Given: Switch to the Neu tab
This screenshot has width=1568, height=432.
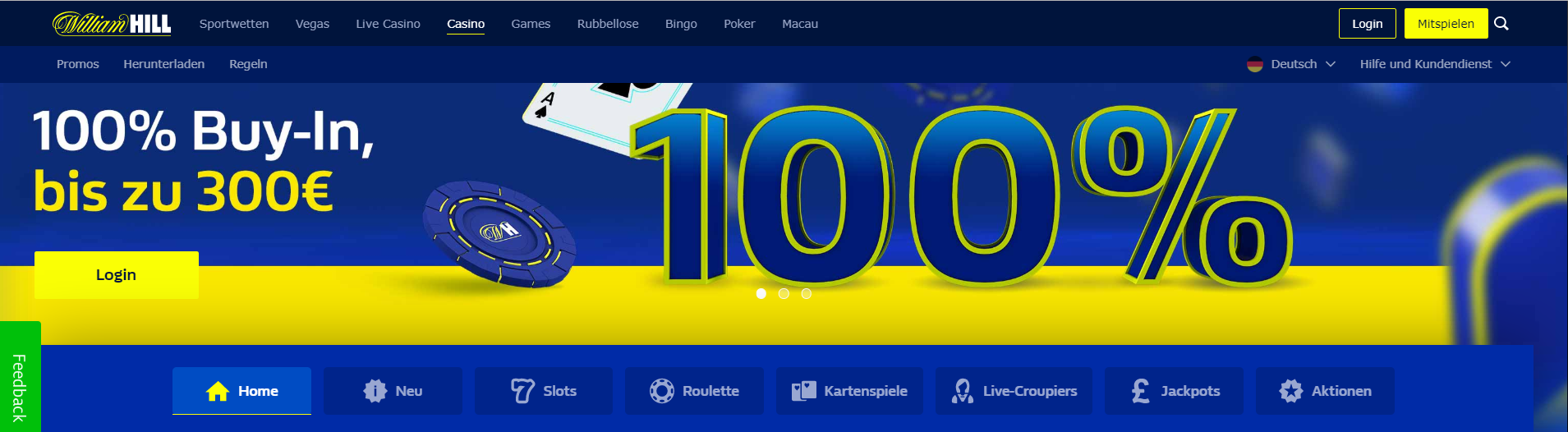Looking at the screenshot, I should (x=393, y=391).
